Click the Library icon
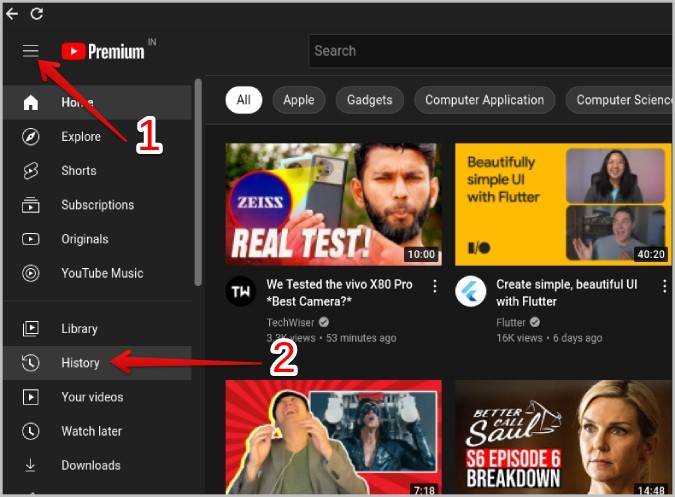The image size is (675, 497). pos(31,329)
